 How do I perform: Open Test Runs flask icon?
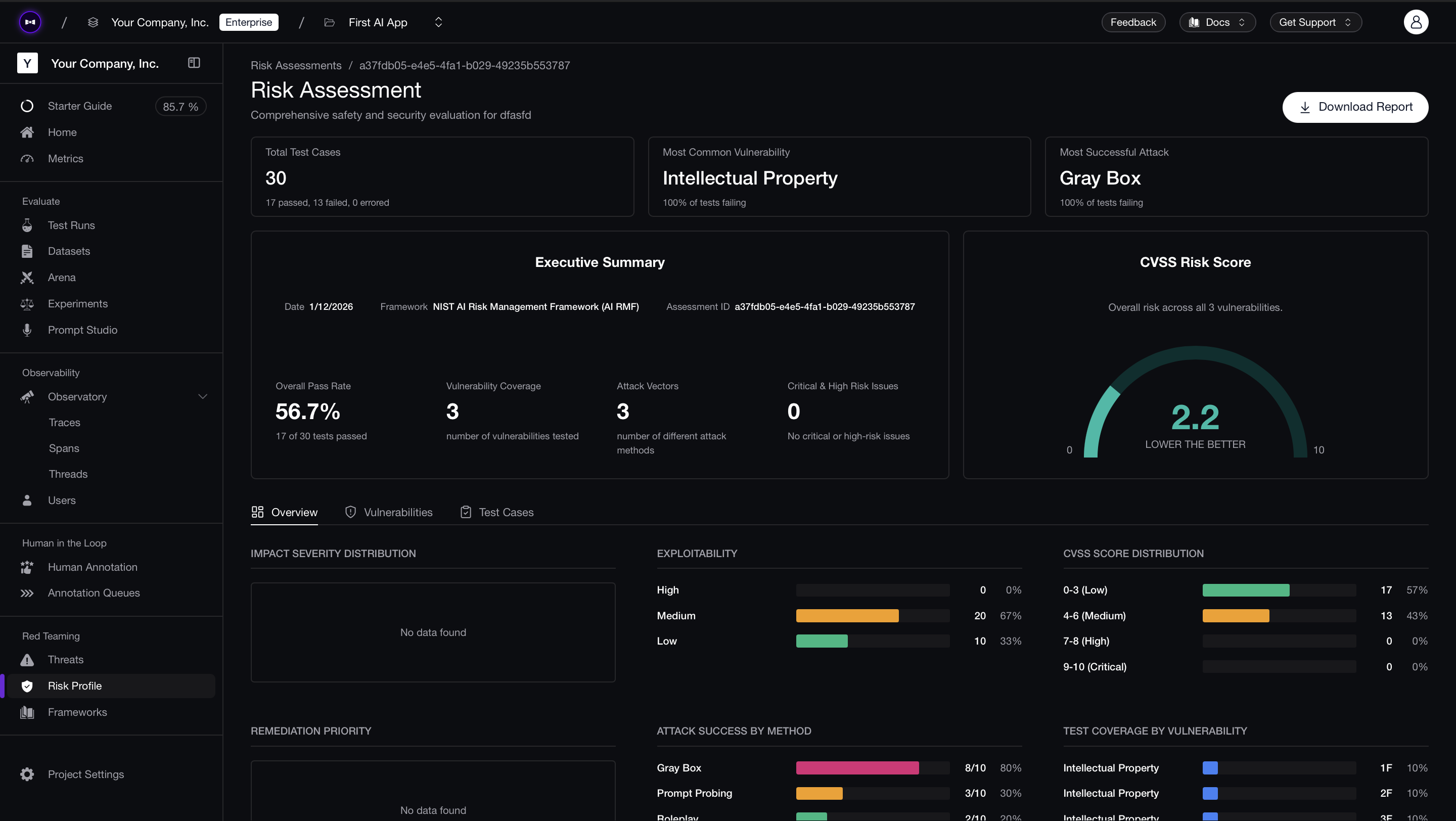pos(27,225)
